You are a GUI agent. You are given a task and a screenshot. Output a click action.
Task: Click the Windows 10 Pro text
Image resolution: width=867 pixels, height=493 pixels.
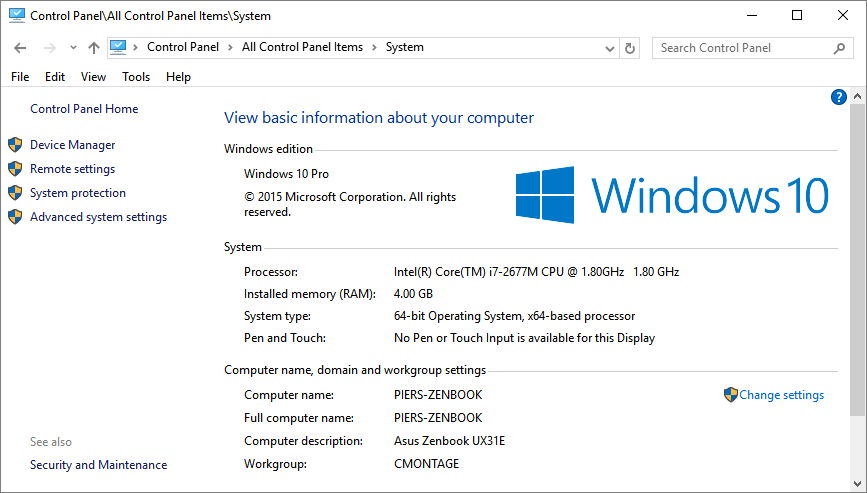[286, 174]
